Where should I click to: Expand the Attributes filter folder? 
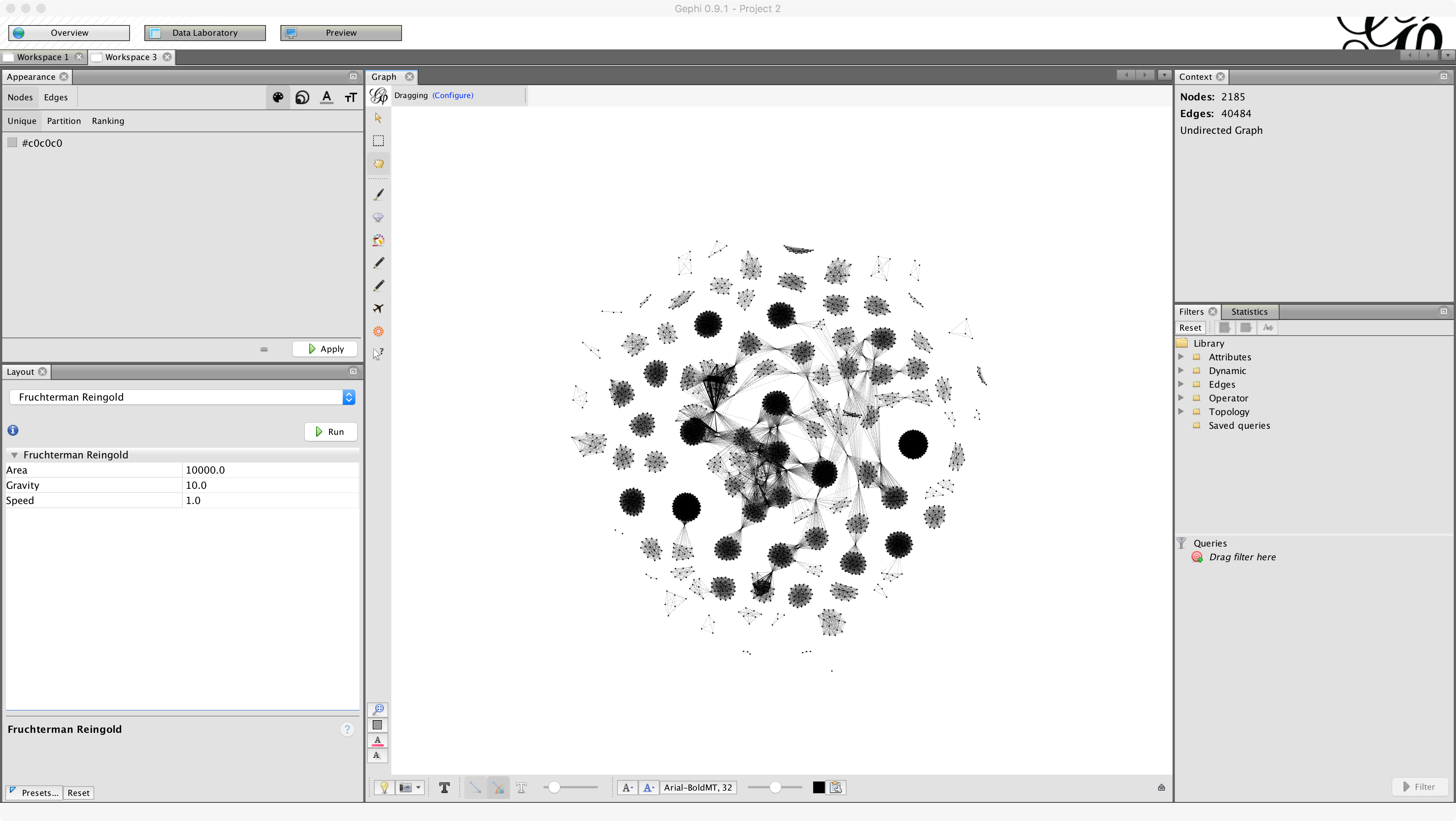[x=1181, y=357]
